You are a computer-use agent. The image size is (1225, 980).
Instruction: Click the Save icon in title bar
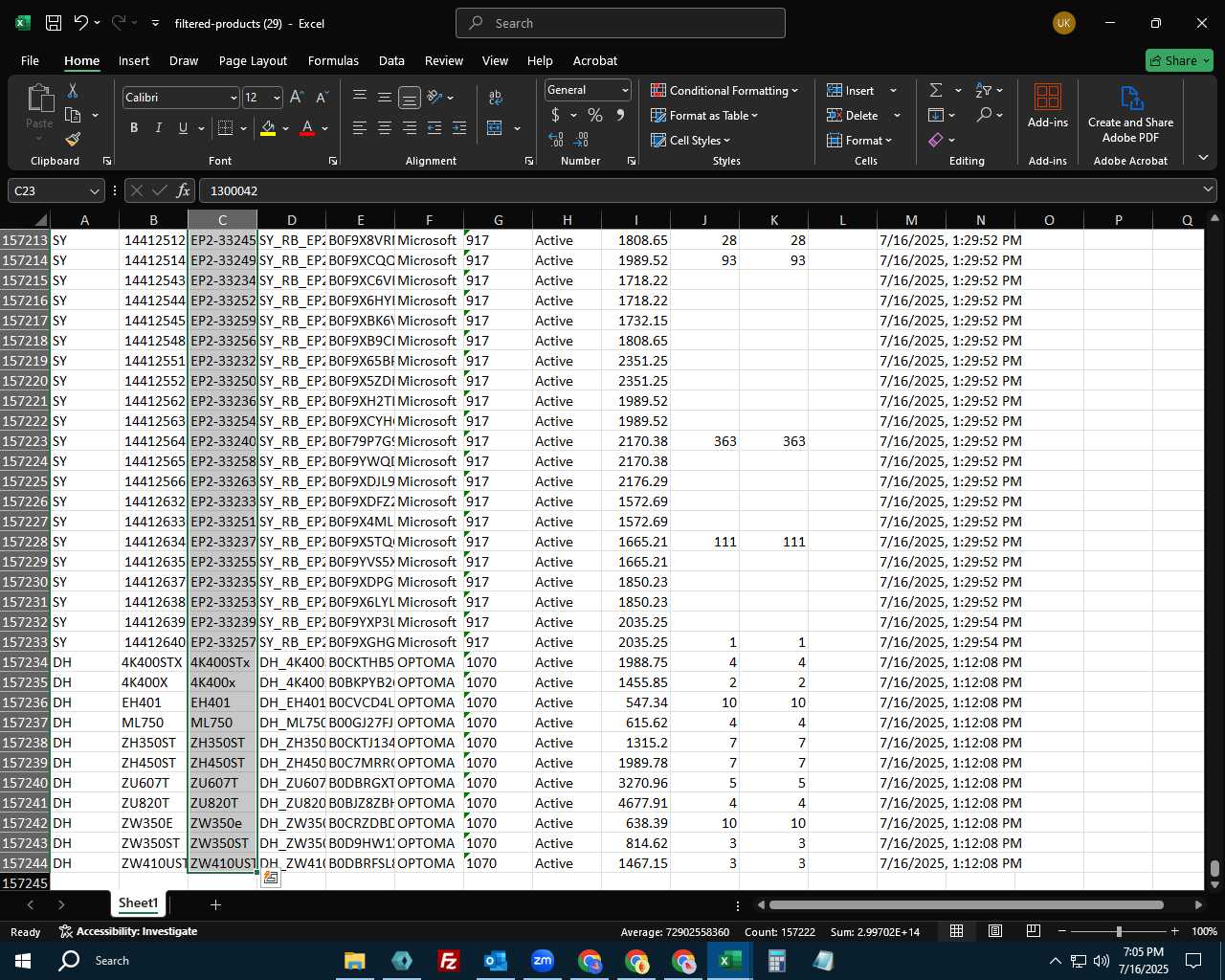[x=54, y=23]
